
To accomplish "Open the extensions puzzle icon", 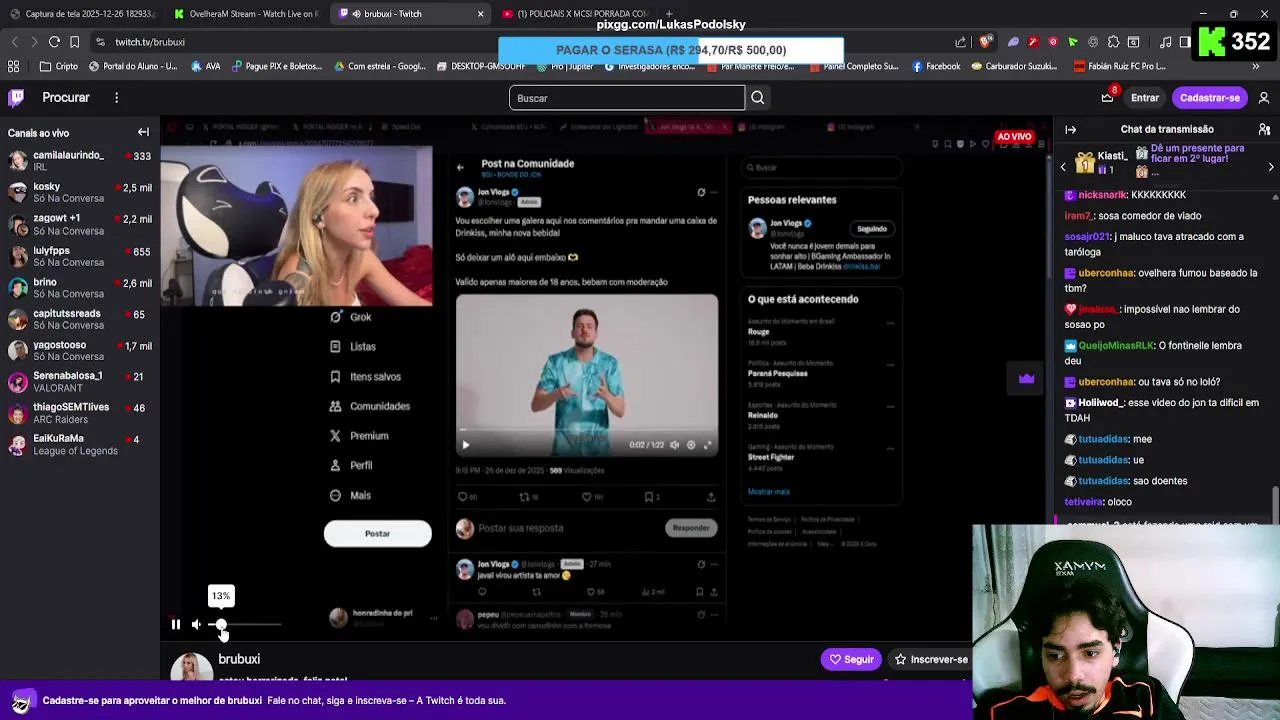I will click(1113, 42).
